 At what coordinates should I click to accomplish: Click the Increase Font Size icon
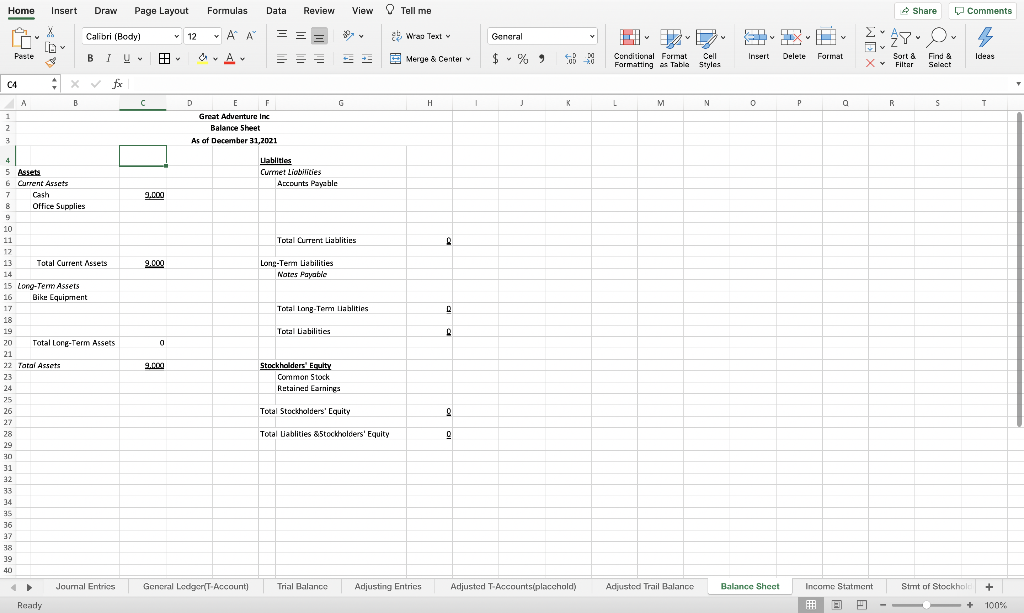(232, 36)
